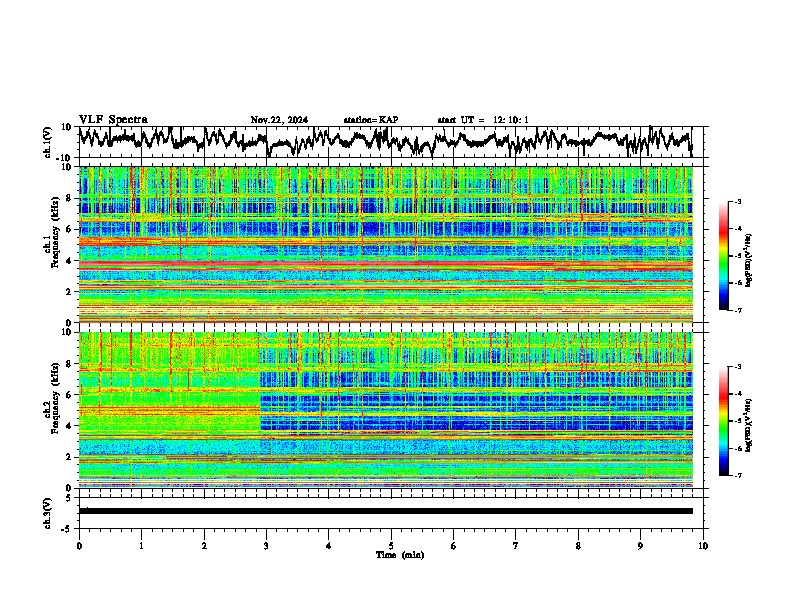Click the "10" tick on ch.1(V) waveform axis

tap(67, 127)
